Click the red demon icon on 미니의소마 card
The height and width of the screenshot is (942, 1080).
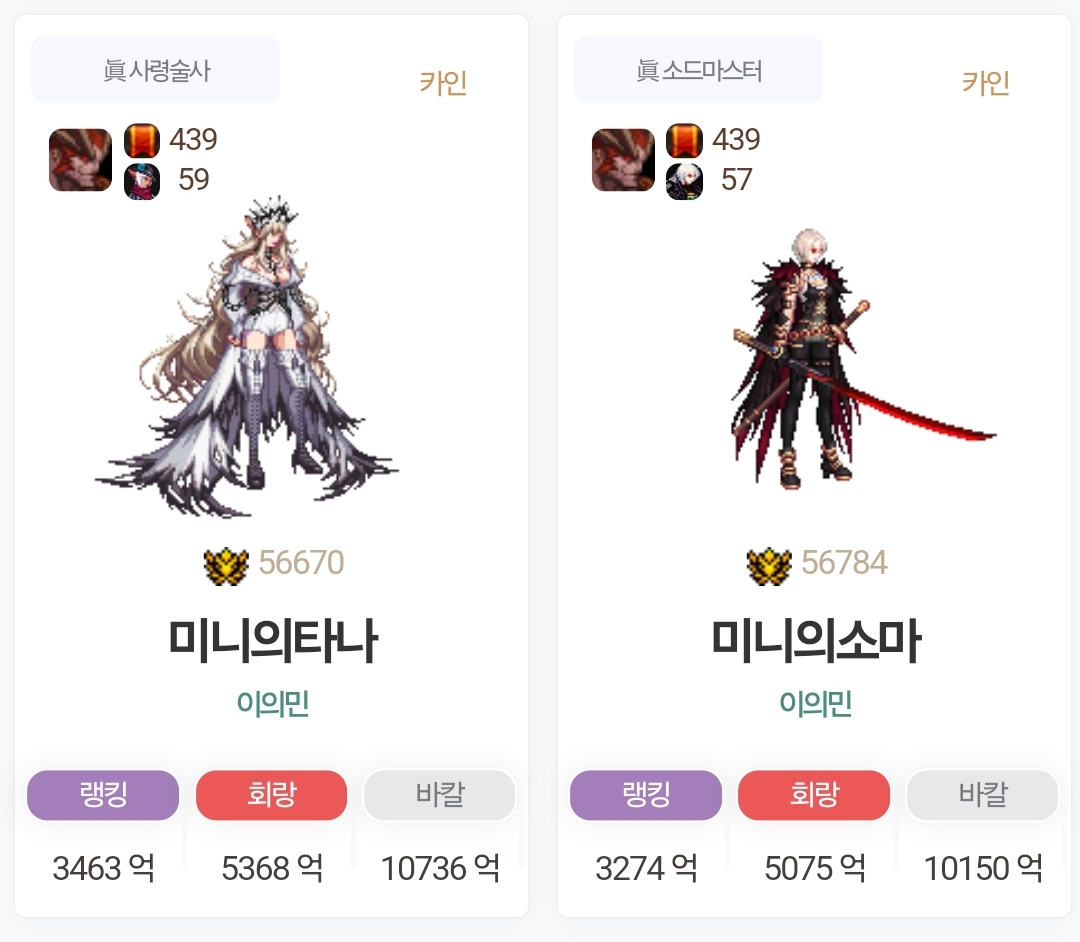tap(623, 160)
